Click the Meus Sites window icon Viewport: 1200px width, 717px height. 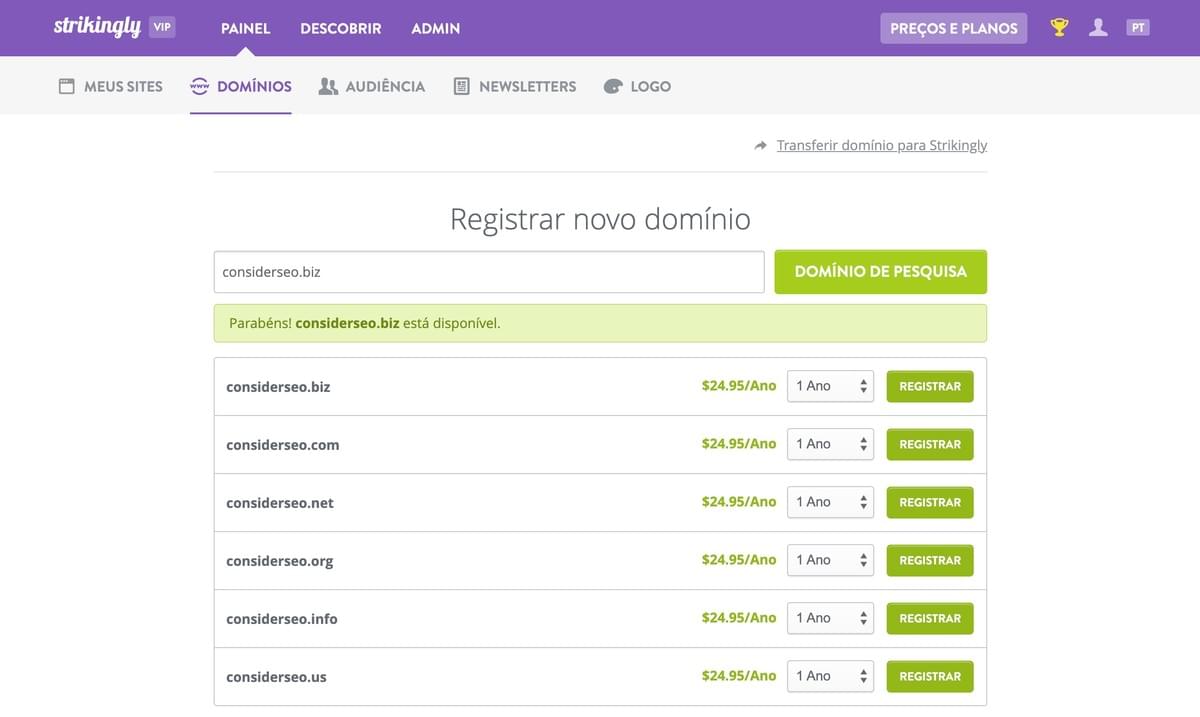67,86
